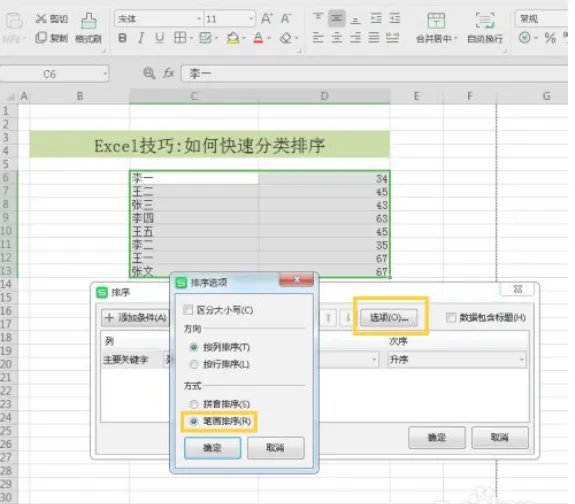Click the Wrap Text (自动换行) icon
575x504 pixels.
pos(485,20)
